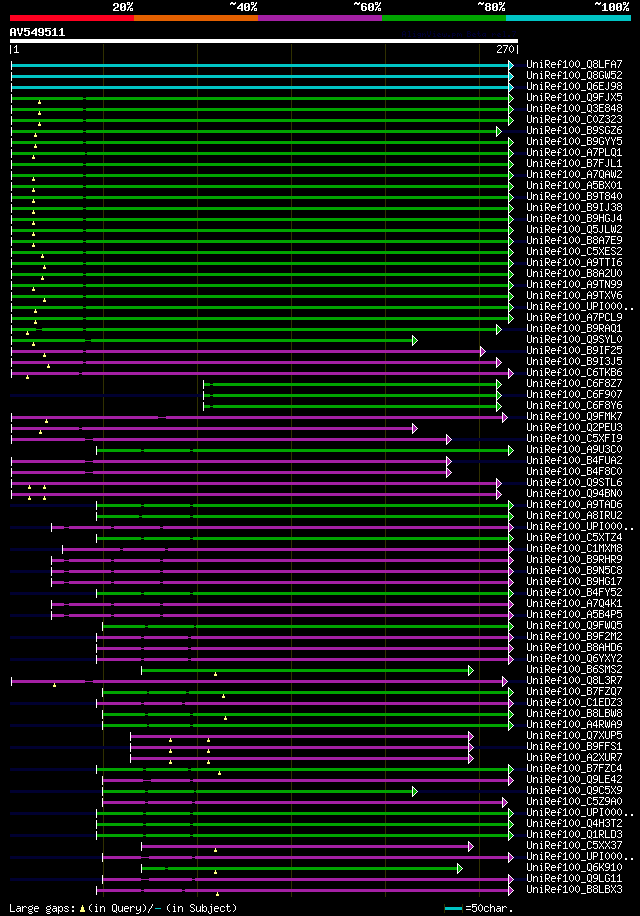Open hit UniRef100_Q8LFA7
This screenshot has width=640, height=916.
tap(574, 64)
